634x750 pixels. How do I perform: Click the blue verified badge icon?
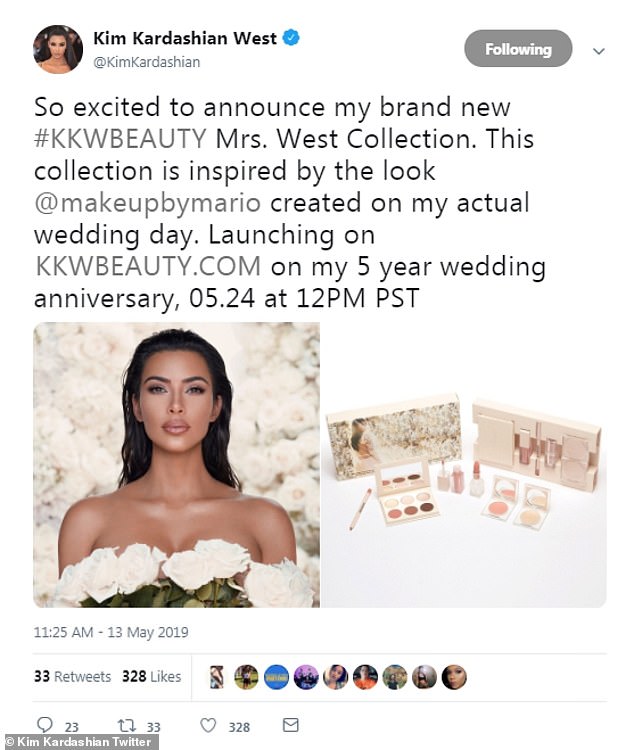(292, 38)
